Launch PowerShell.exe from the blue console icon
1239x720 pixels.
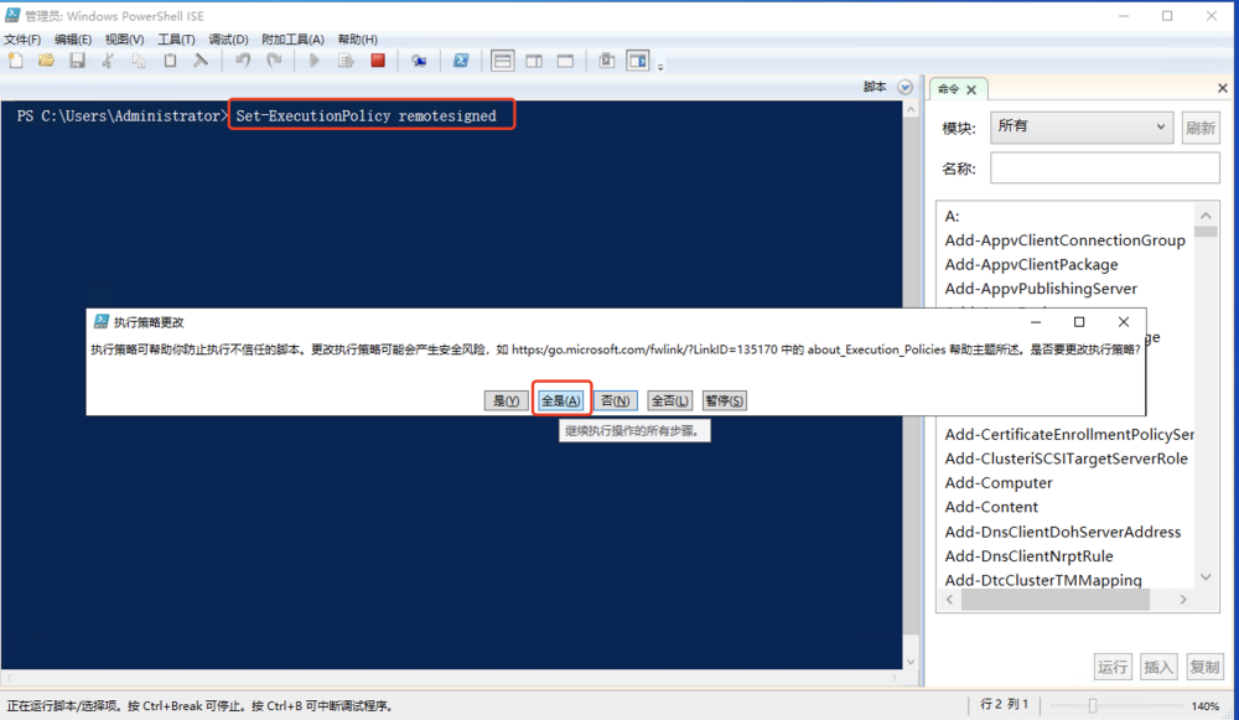[461, 61]
